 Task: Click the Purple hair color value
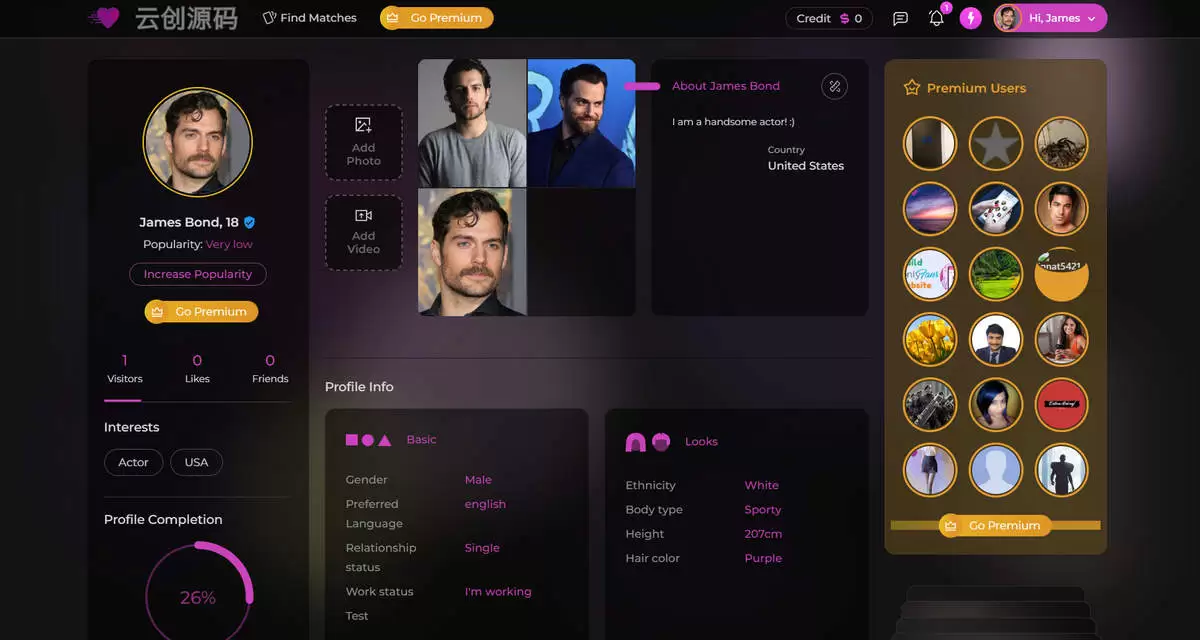tap(763, 558)
